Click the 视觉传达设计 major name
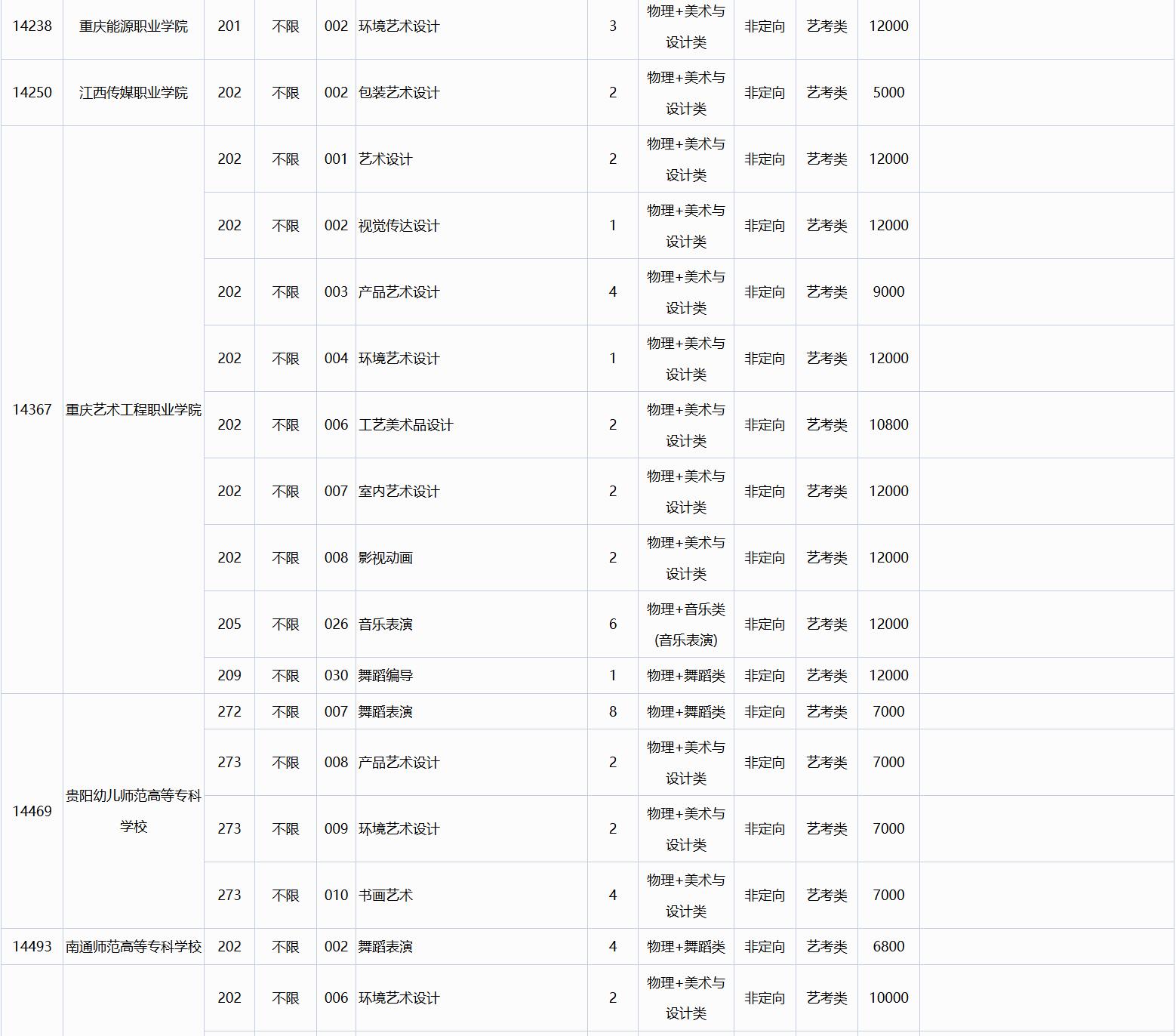1176x1036 pixels. [x=399, y=226]
